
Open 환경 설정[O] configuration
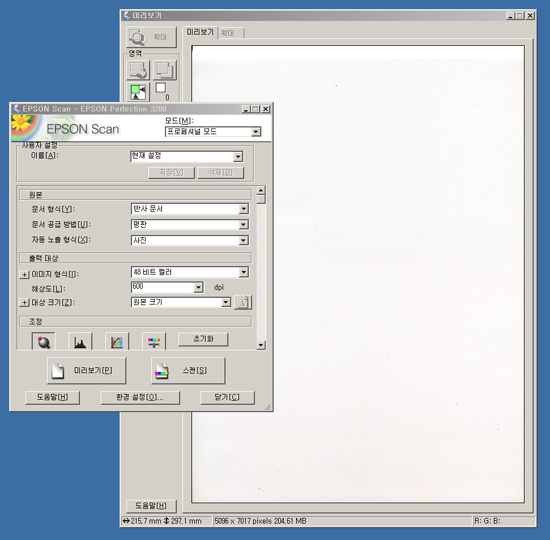pos(140,397)
